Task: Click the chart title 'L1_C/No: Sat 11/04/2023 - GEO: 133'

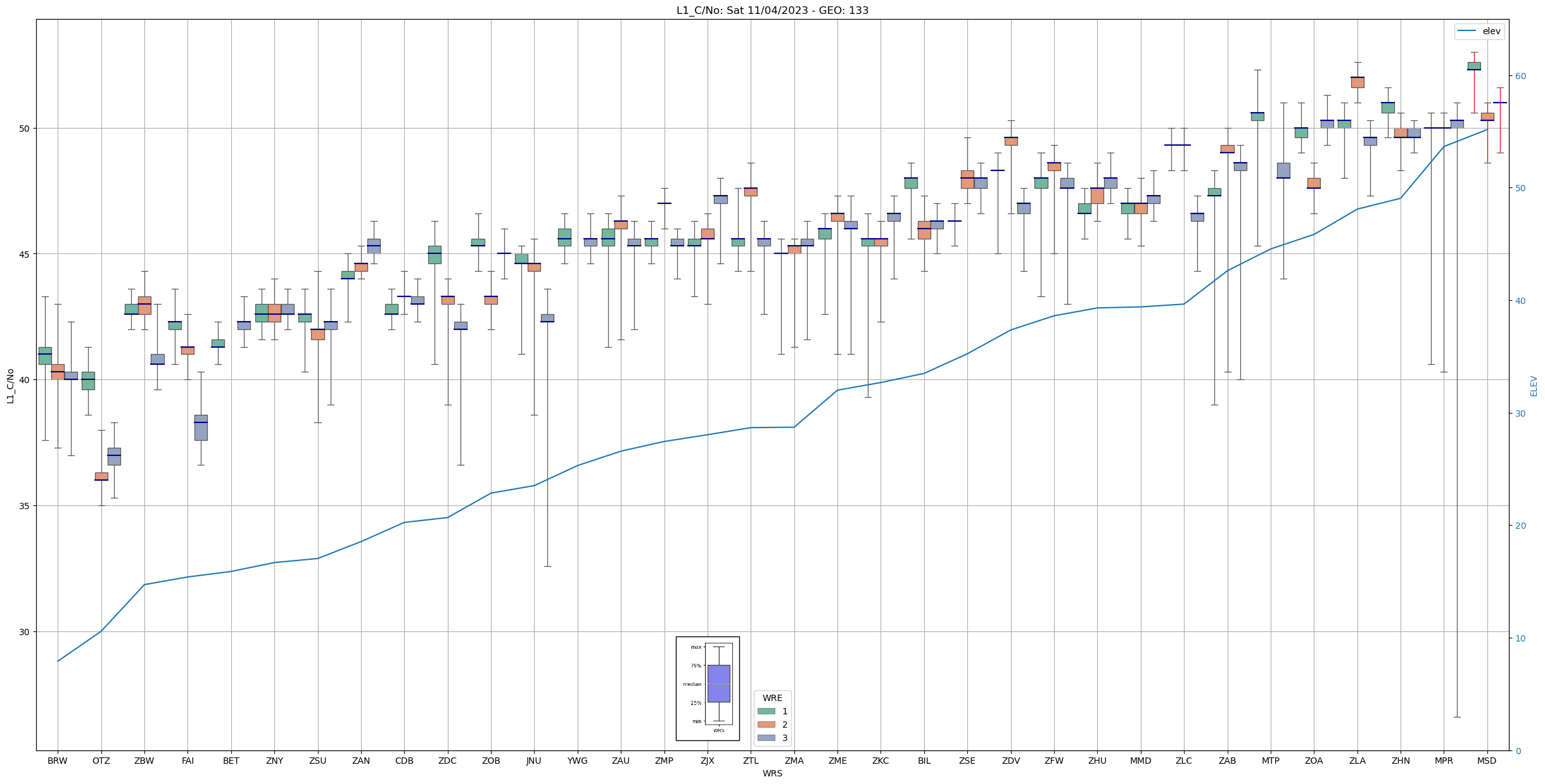Action: click(x=772, y=10)
